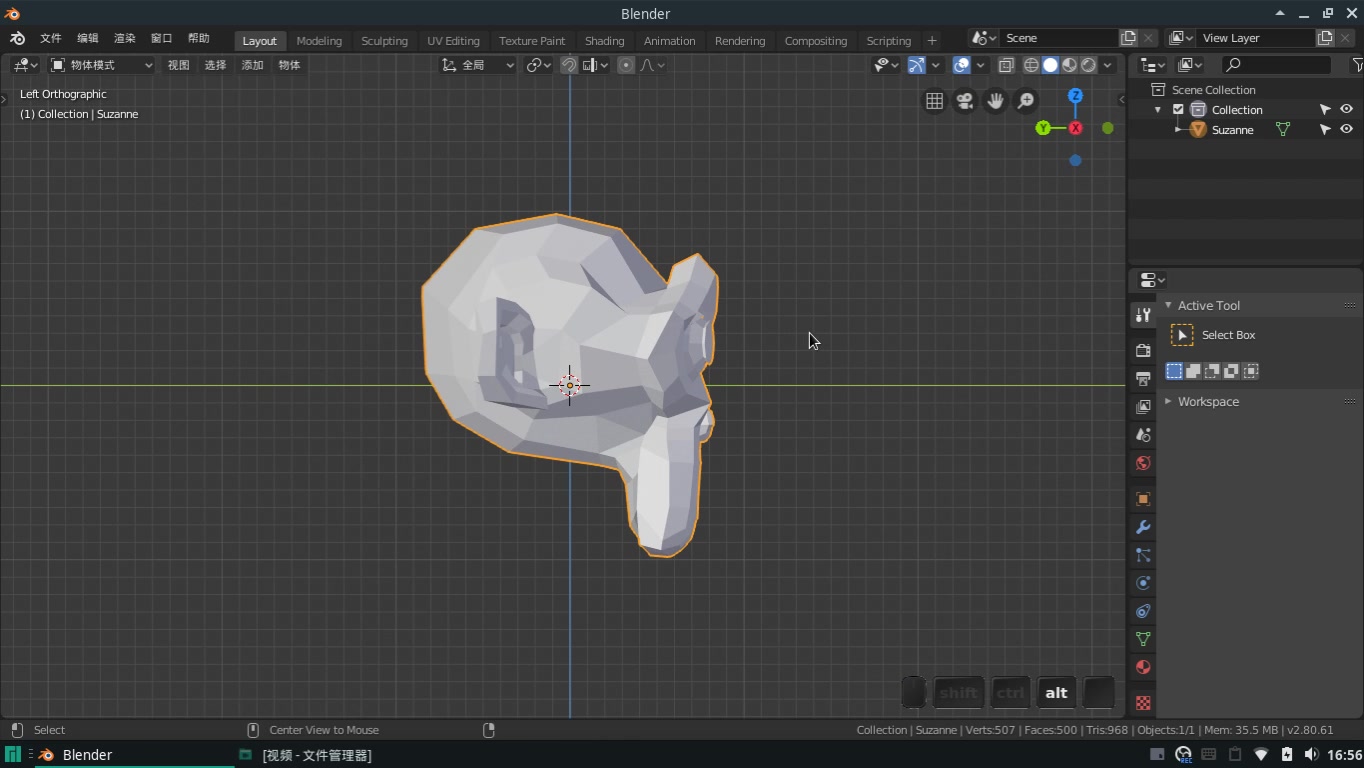The width and height of the screenshot is (1364, 768).
Task: Open the snapping options dropdown
Action: [596, 65]
